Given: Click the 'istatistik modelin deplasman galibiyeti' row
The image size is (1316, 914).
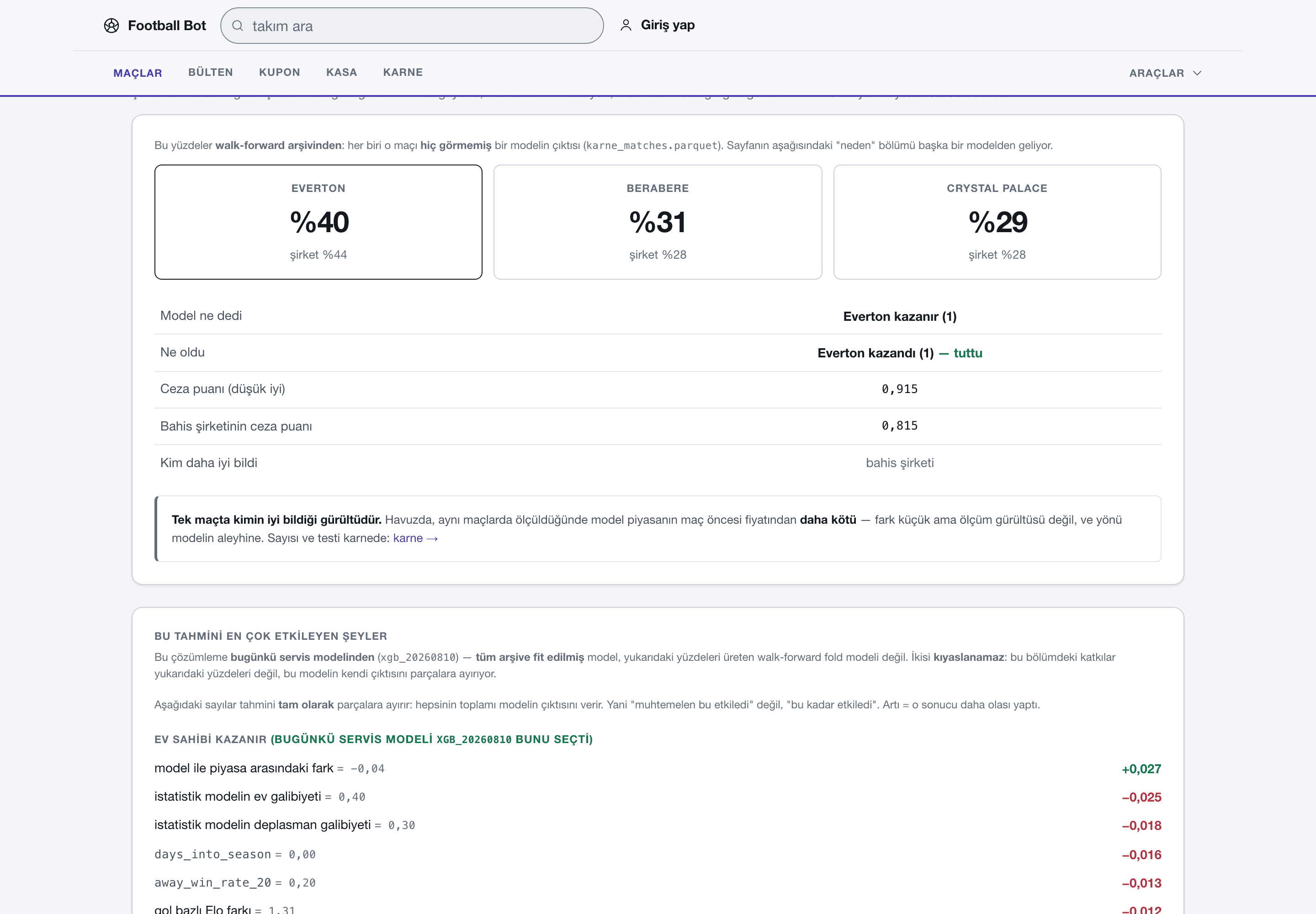Looking at the screenshot, I should click(658, 826).
